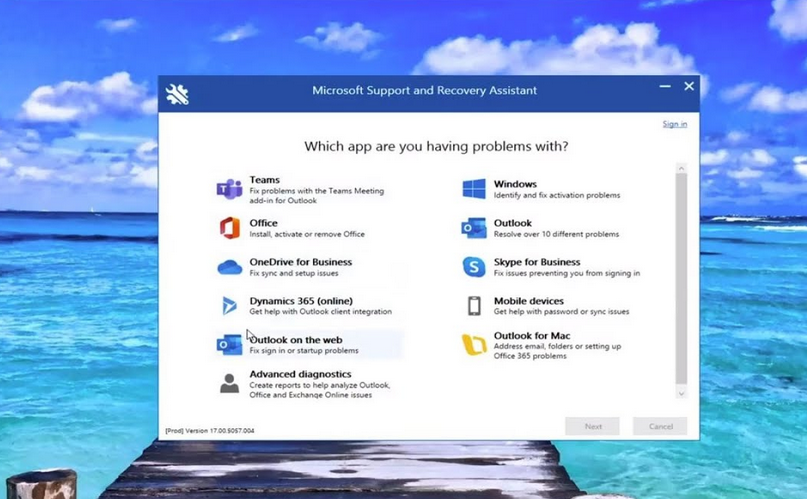Click the Next button
Screen dimensions: 807x499
coord(592,426)
